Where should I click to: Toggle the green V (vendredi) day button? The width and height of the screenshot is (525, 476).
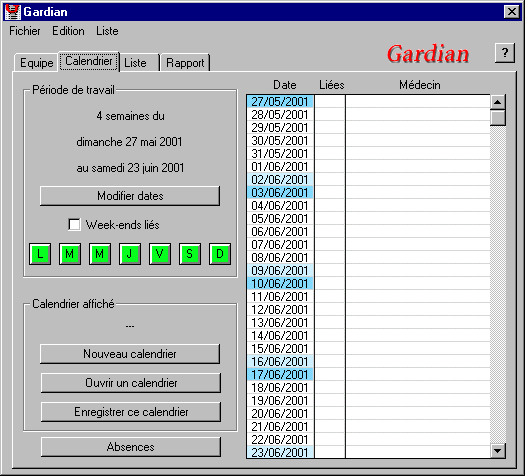160,254
